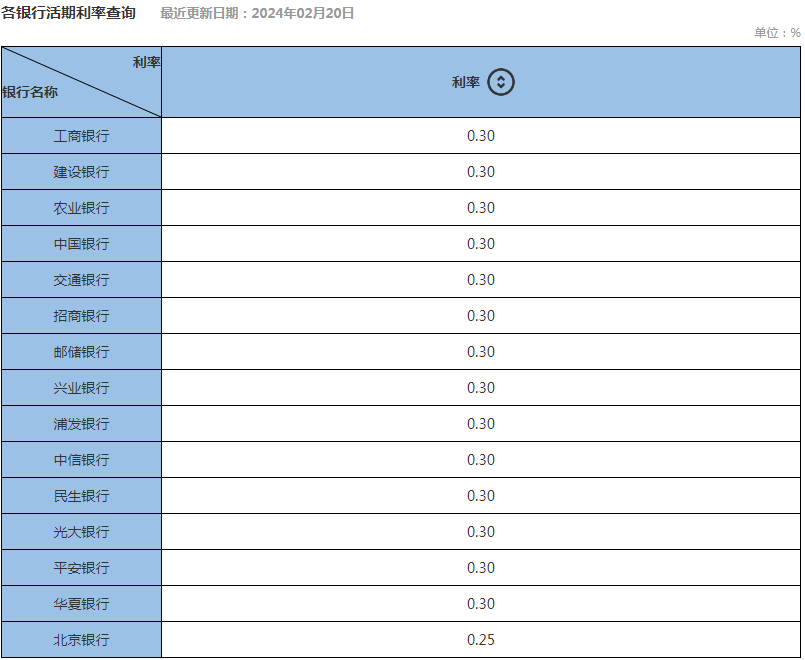Click the 0.25 rate for 北京银行
The height and width of the screenshot is (660, 805).
tap(481, 640)
